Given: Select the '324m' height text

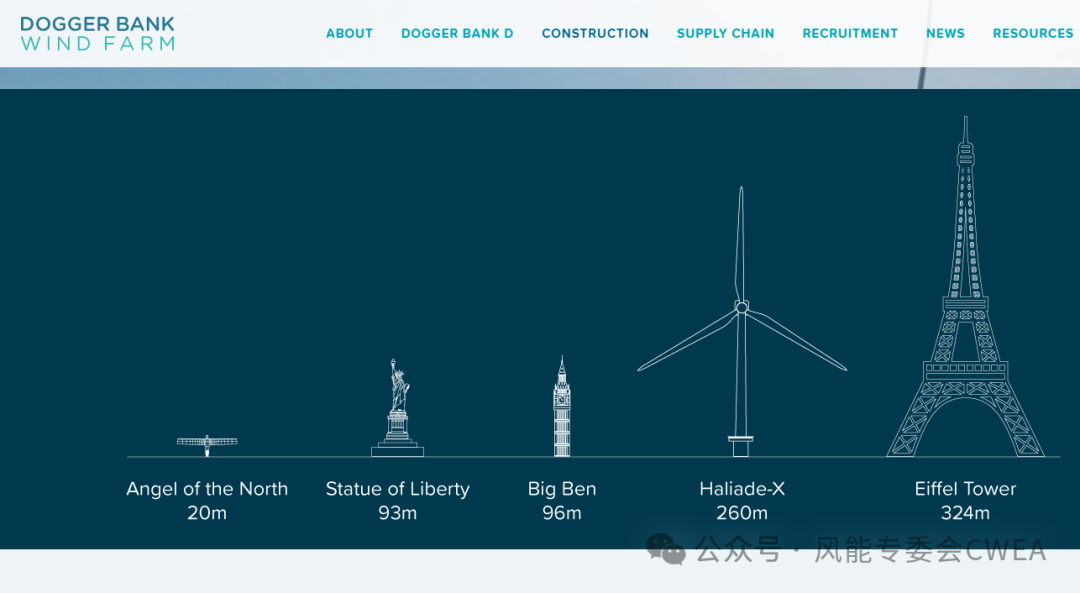Looking at the screenshot, I should pyautogui.click(x=966, y=513).
